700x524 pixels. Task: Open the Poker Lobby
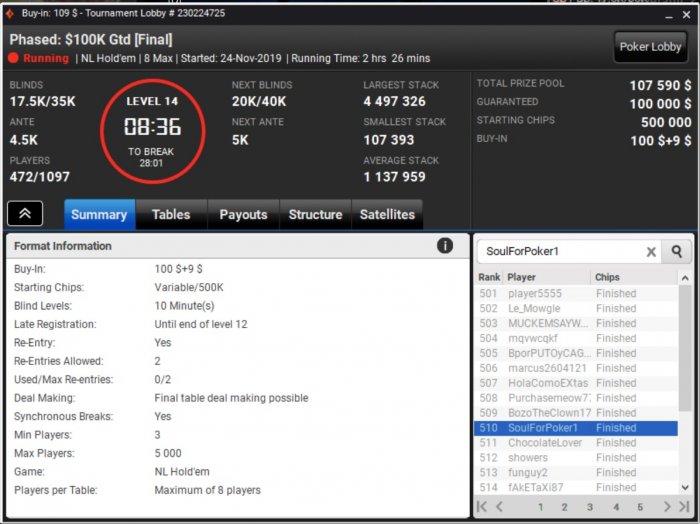point(650,47)
